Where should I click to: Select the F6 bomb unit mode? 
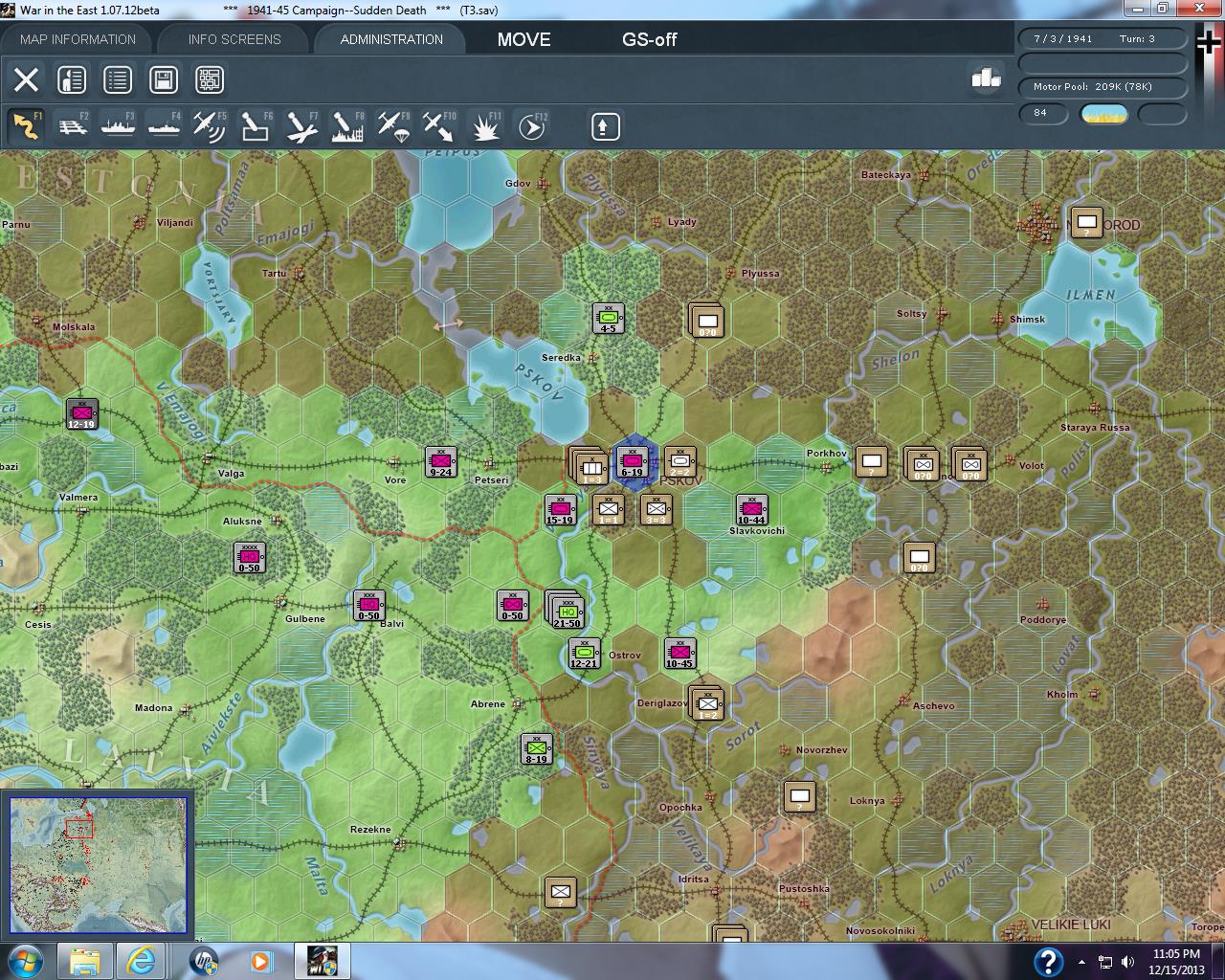[x=256, y=127]
